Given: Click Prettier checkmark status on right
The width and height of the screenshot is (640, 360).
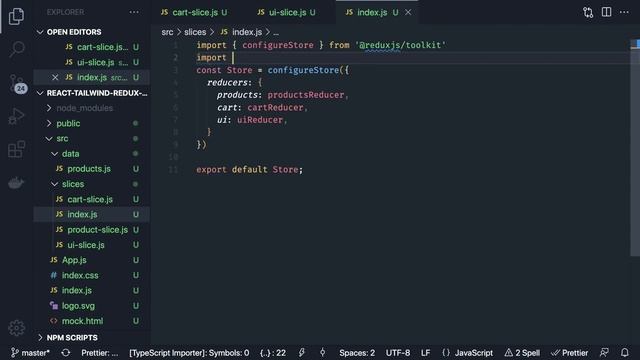Looking at the screenshot, I should [569, 353].
